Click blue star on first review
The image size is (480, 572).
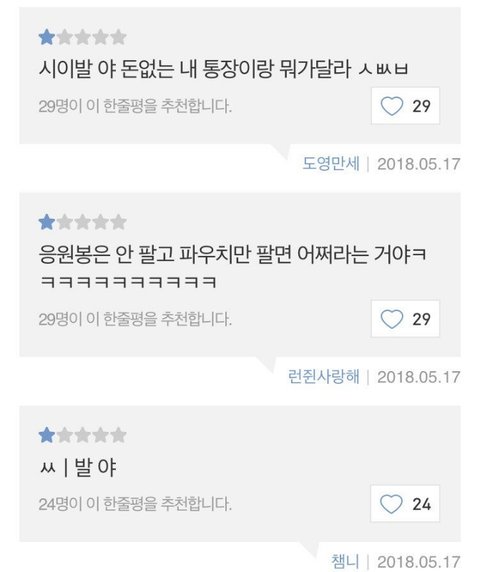47,38
